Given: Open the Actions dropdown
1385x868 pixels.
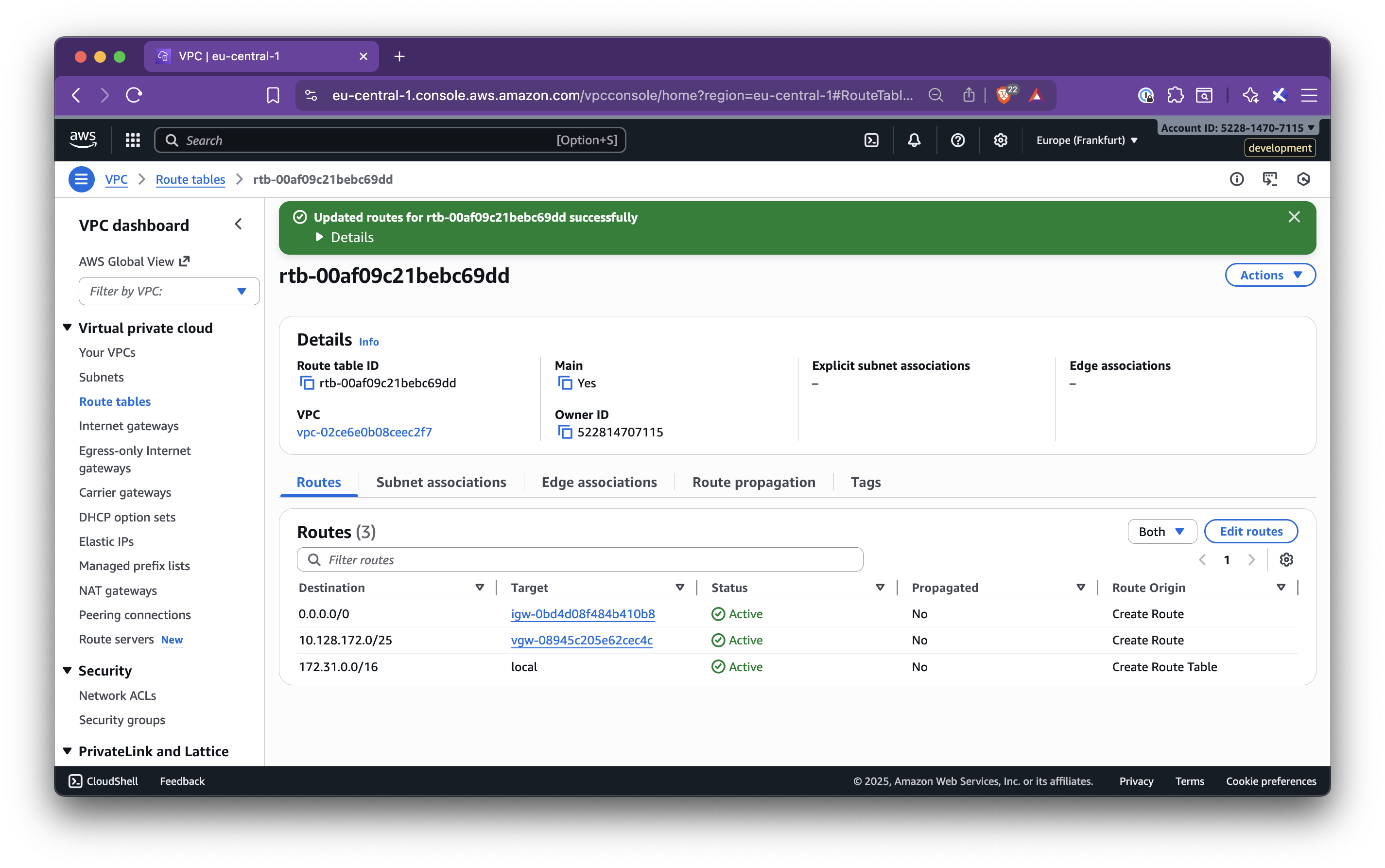Looking at the screenshot, I should tap(1269, 275).
